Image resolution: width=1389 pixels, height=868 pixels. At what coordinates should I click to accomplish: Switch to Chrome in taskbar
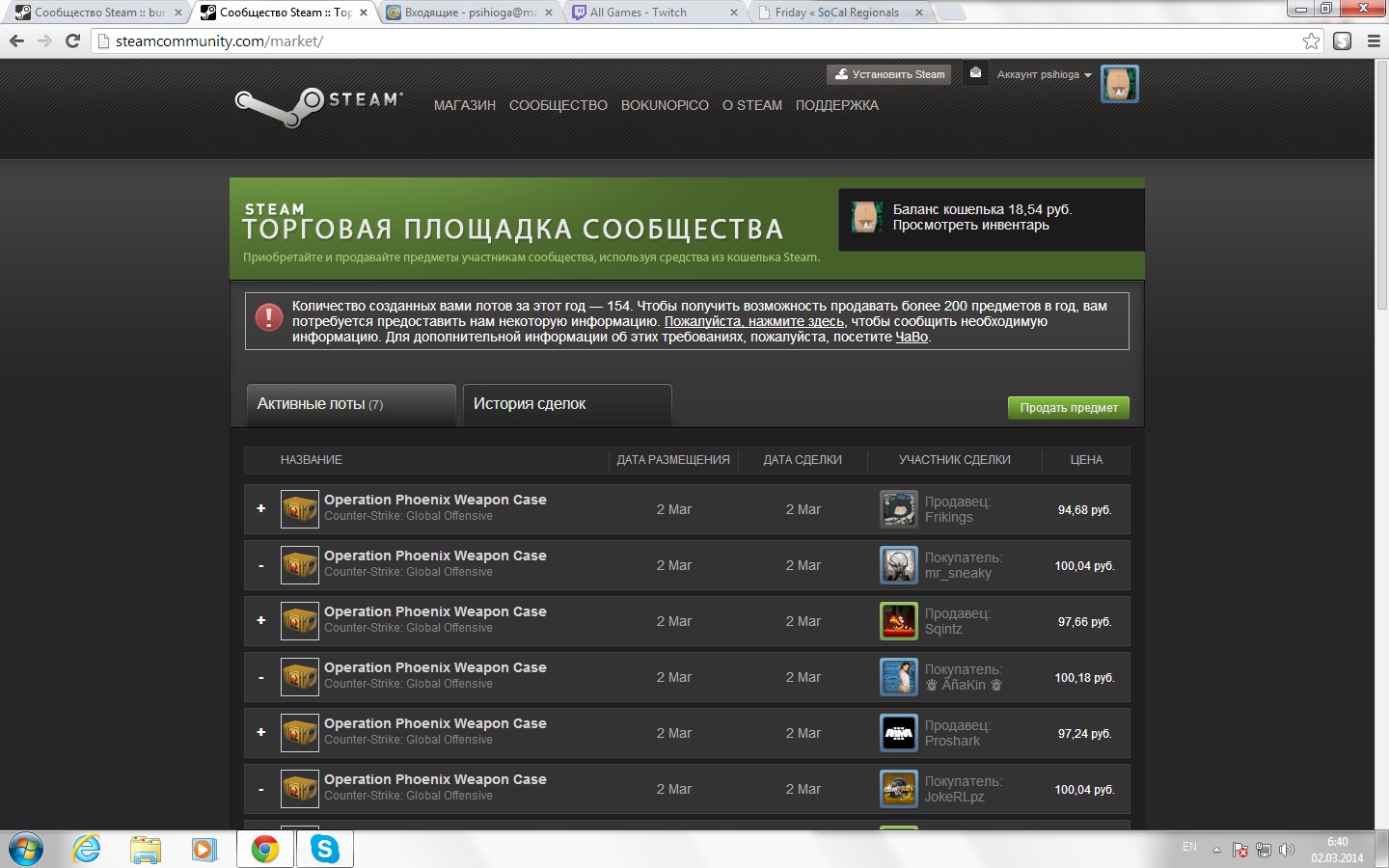coord(265,849)
